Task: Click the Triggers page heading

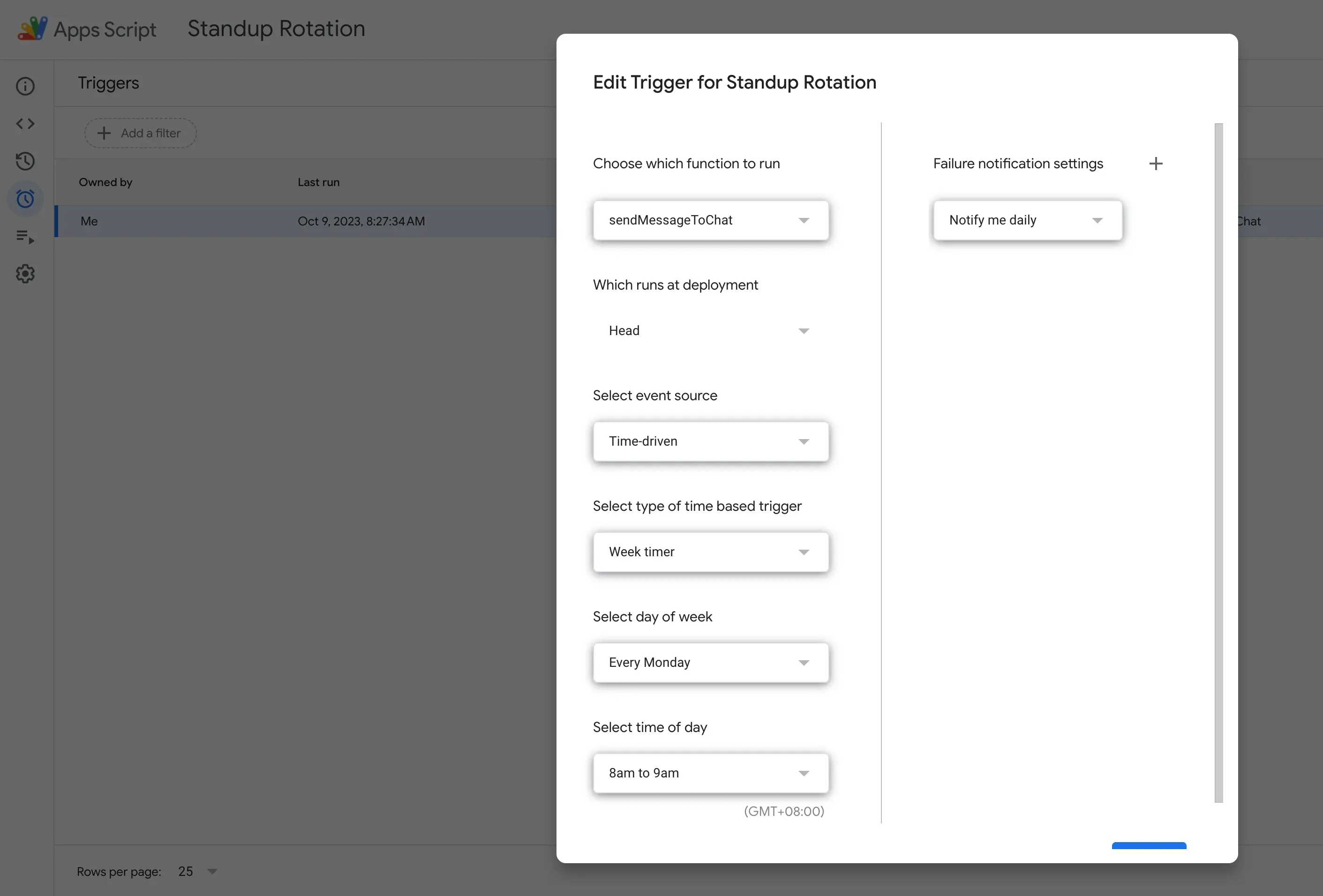Action: click(108, 83)
